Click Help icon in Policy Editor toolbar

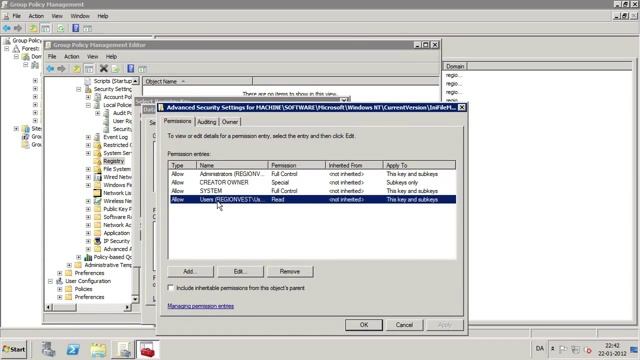click(131, 69)
